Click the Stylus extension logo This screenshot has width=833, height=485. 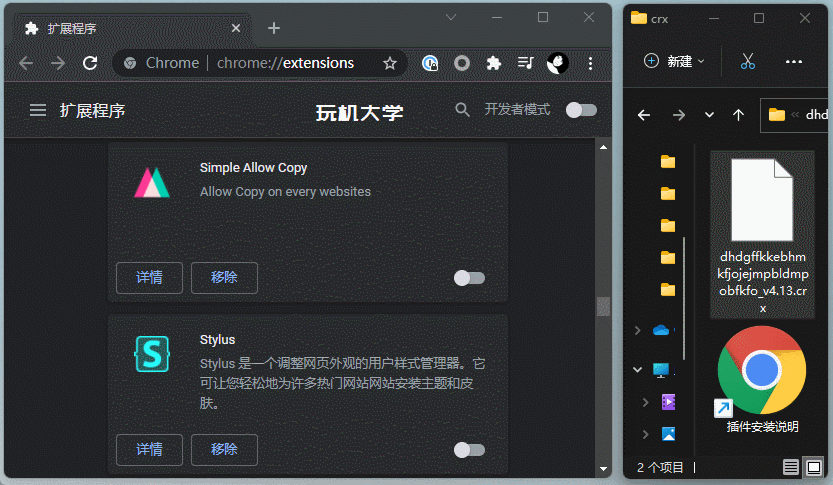(x=152, y=354)
